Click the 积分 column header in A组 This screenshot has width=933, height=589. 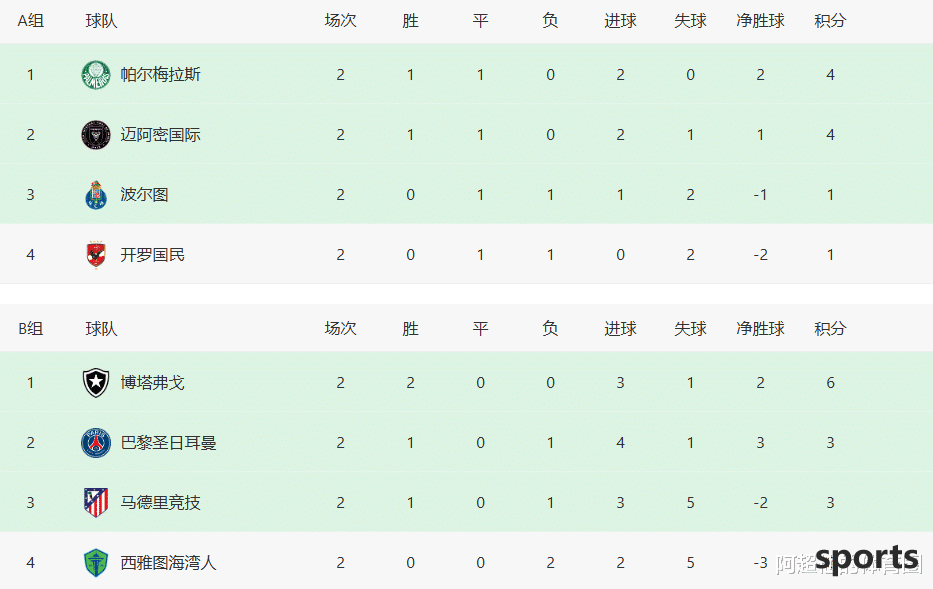coord(830,21)
